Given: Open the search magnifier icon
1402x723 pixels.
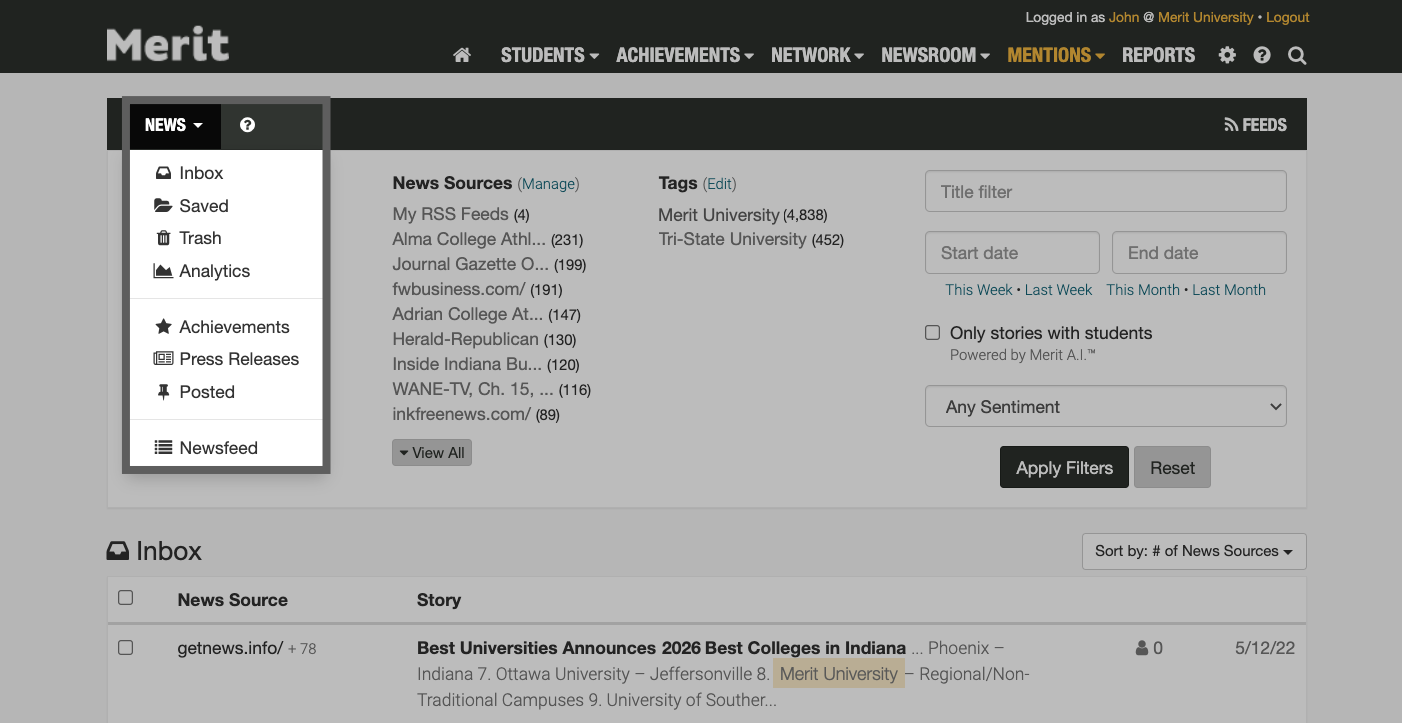Looking at the screenshot, I should click(1296, 55).
